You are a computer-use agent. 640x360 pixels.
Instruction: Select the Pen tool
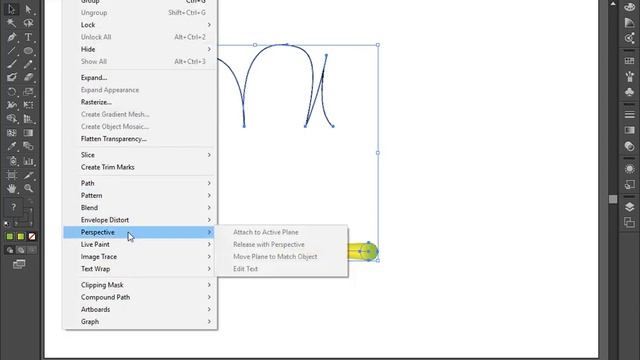[x=11, y=37]
